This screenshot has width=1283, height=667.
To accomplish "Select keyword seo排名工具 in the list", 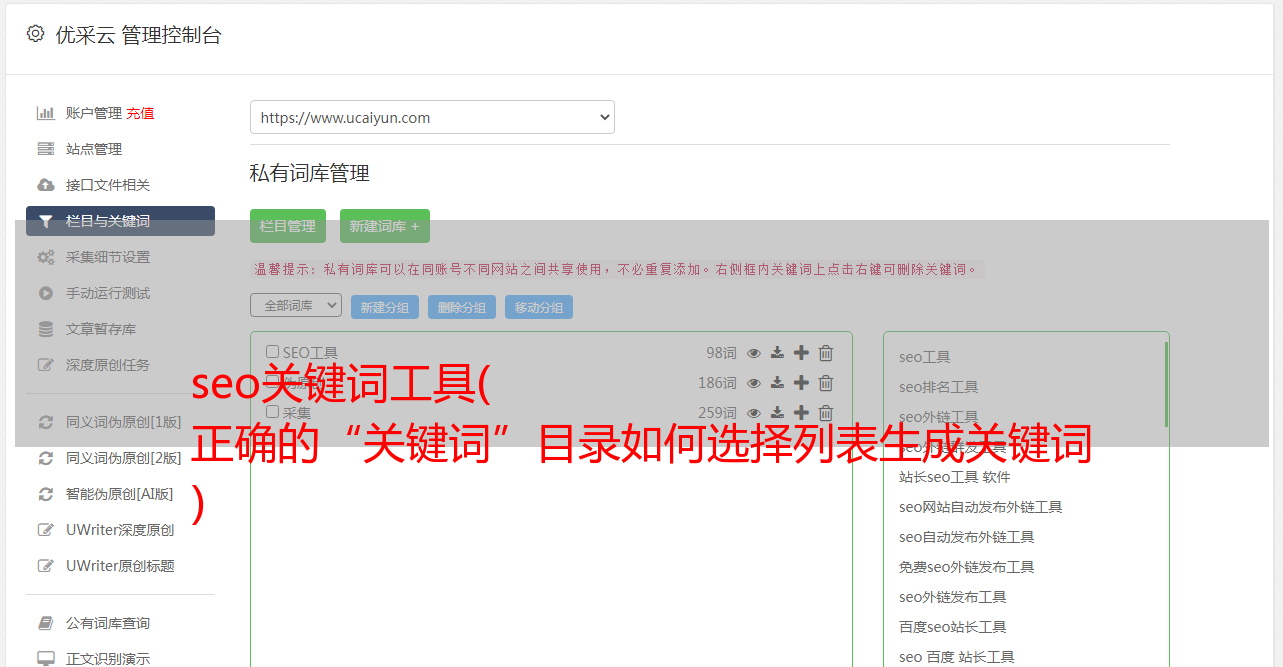I will (x=938, y=387).
